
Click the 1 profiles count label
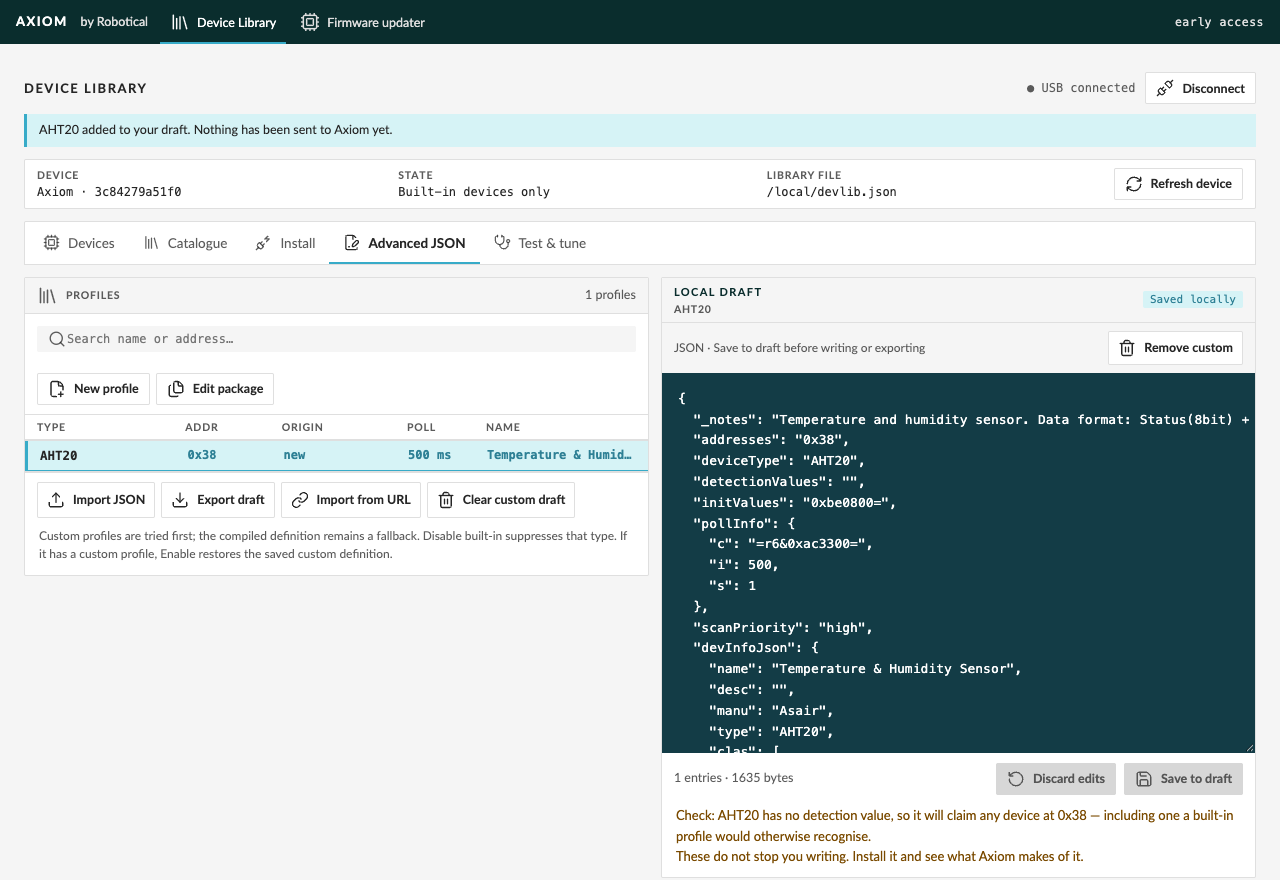[x=610, y=295]
